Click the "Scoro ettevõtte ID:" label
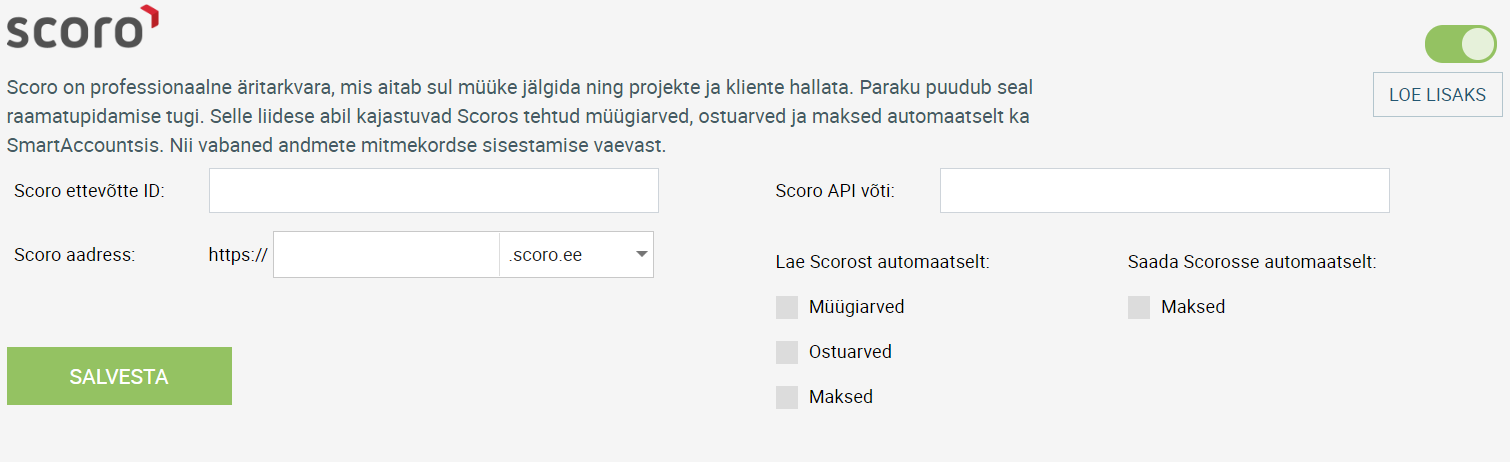Screen dimensions: 1510x462 pyautogui.click(x=89, y=191)
